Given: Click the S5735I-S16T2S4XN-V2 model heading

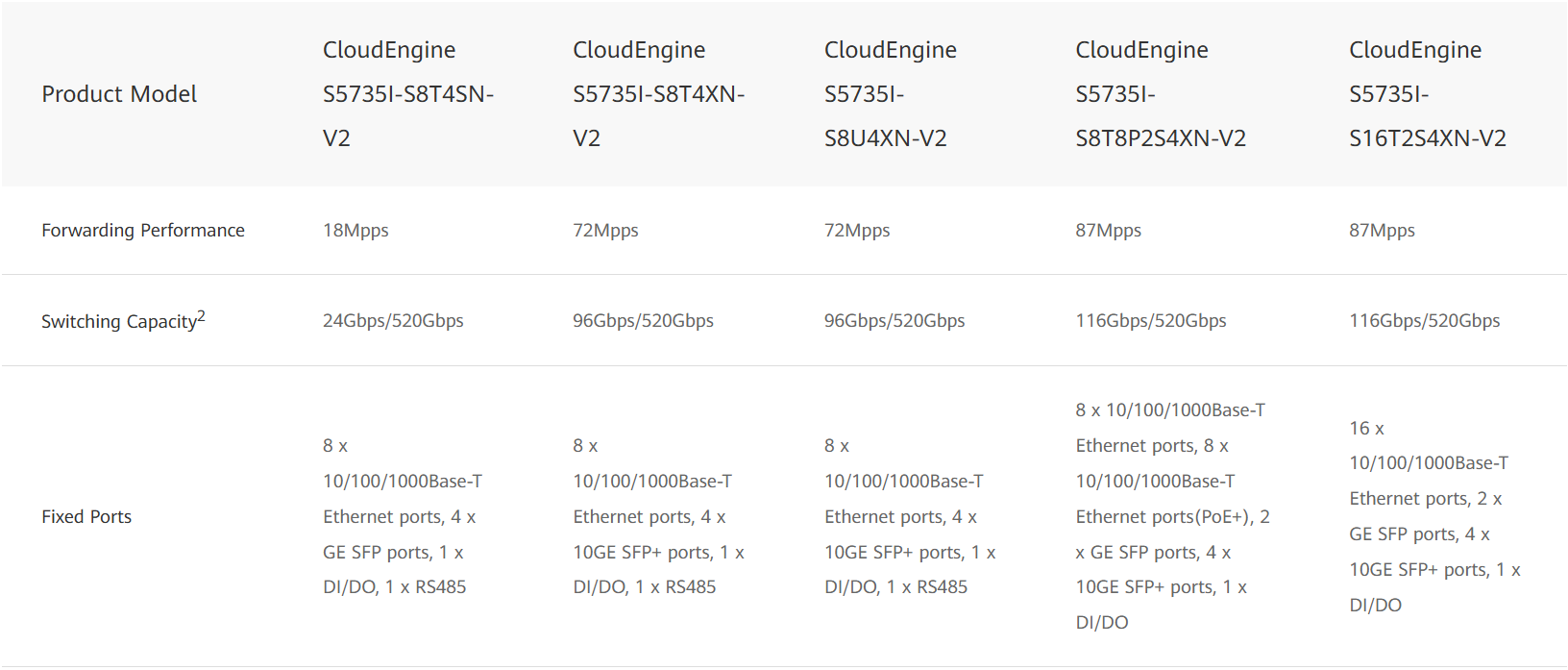Looking at the screenshot, I should [x=1427, y=94].
